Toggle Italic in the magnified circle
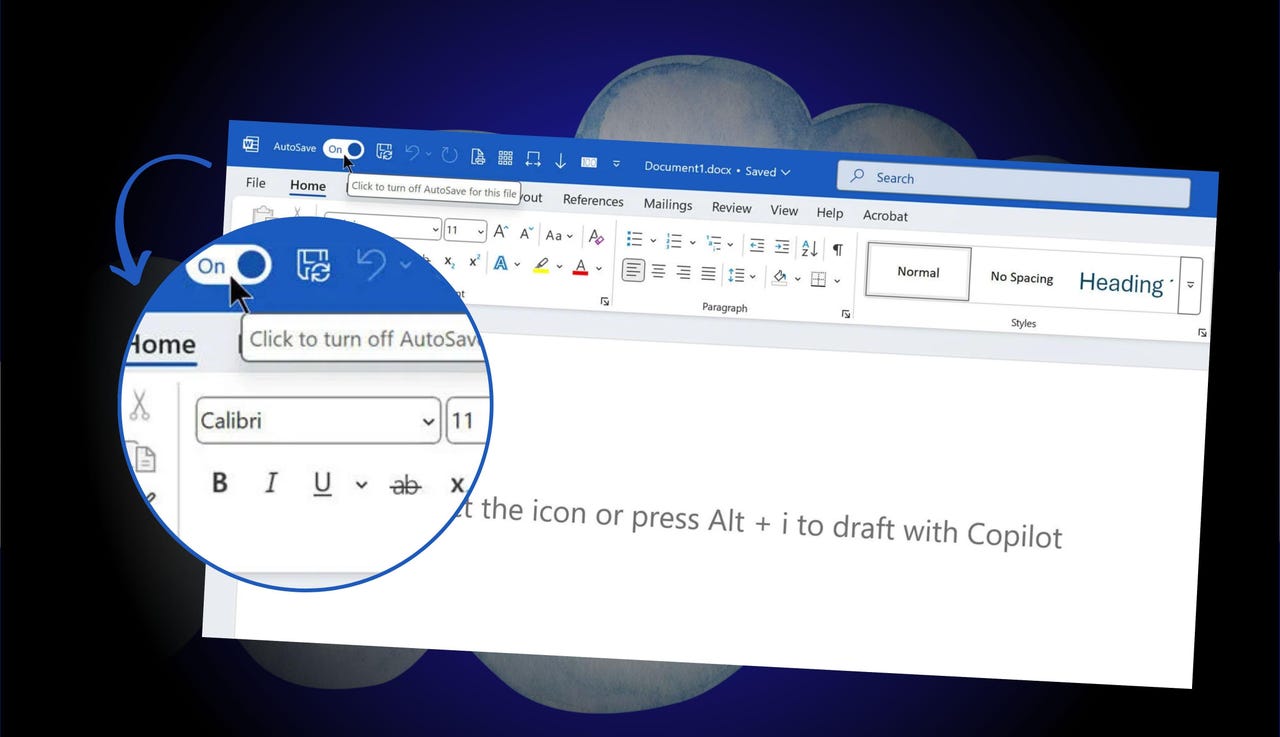 270,484
